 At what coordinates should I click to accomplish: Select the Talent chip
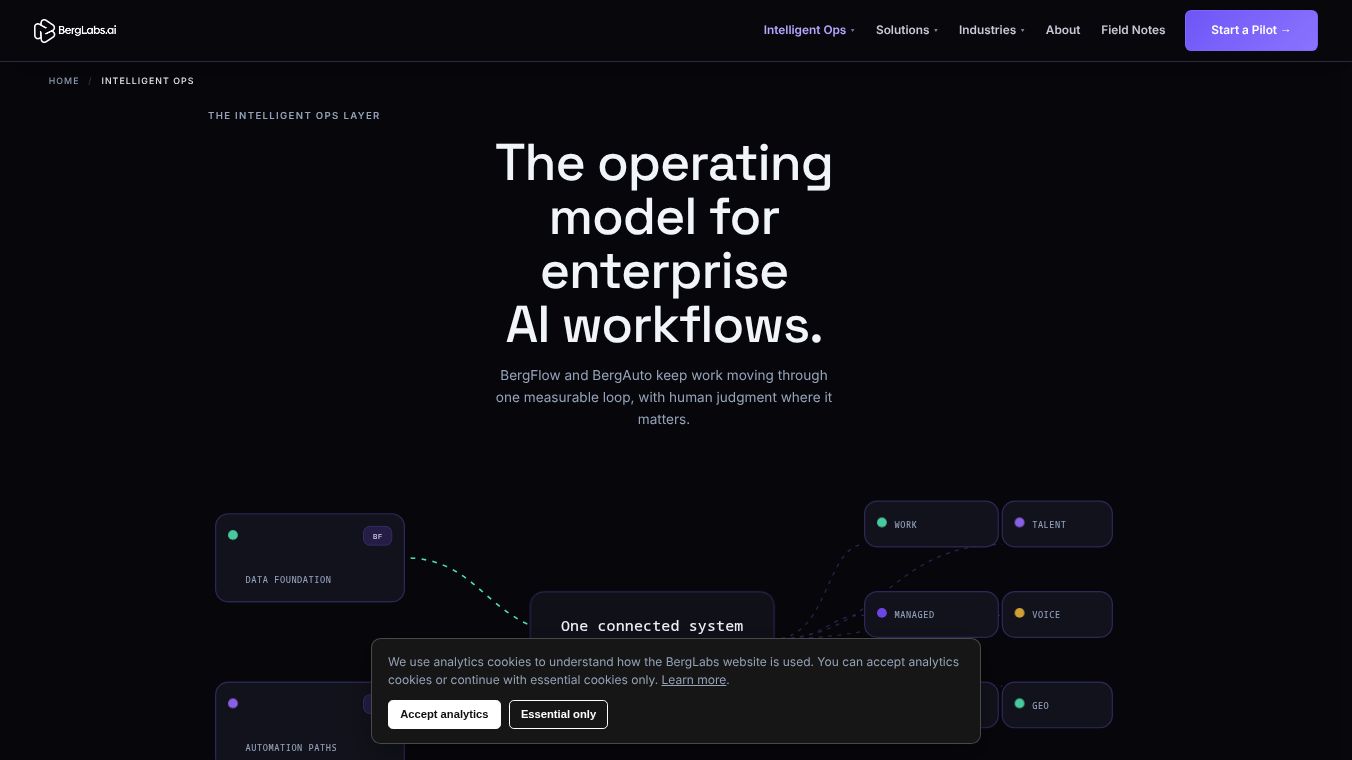tap(1057, 524)
